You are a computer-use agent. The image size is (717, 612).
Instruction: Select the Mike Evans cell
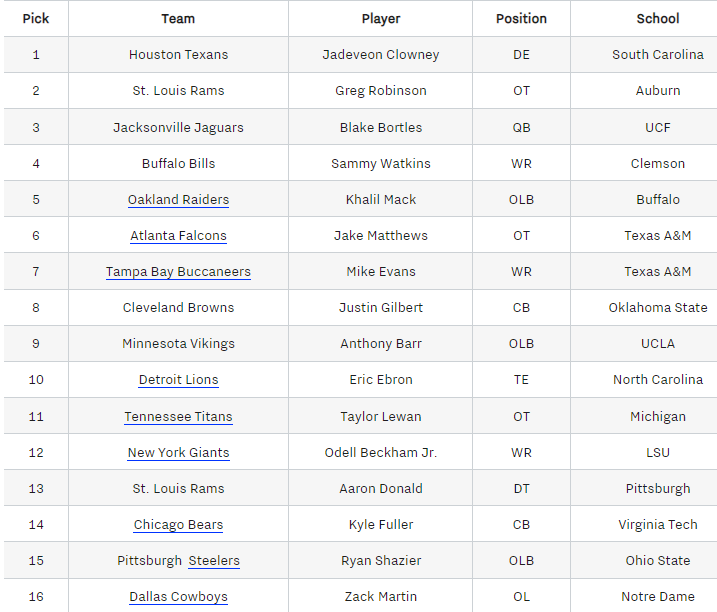coord(380,272)
